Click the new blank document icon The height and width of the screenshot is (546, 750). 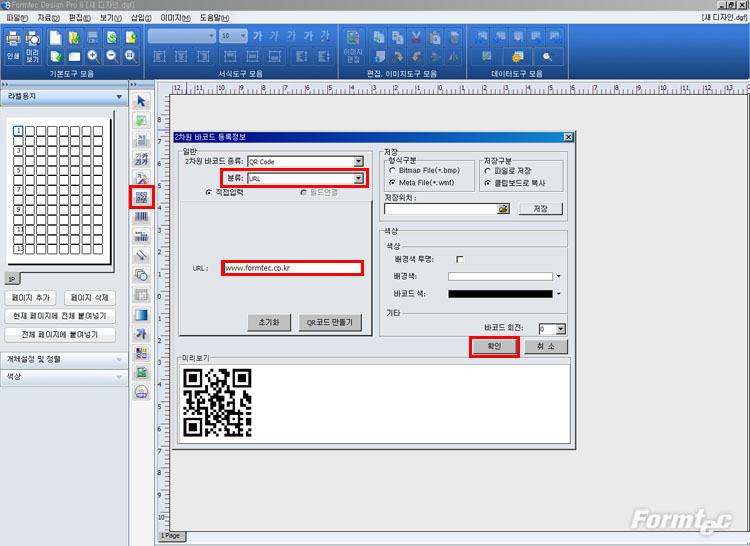click(x=55, y=37)
